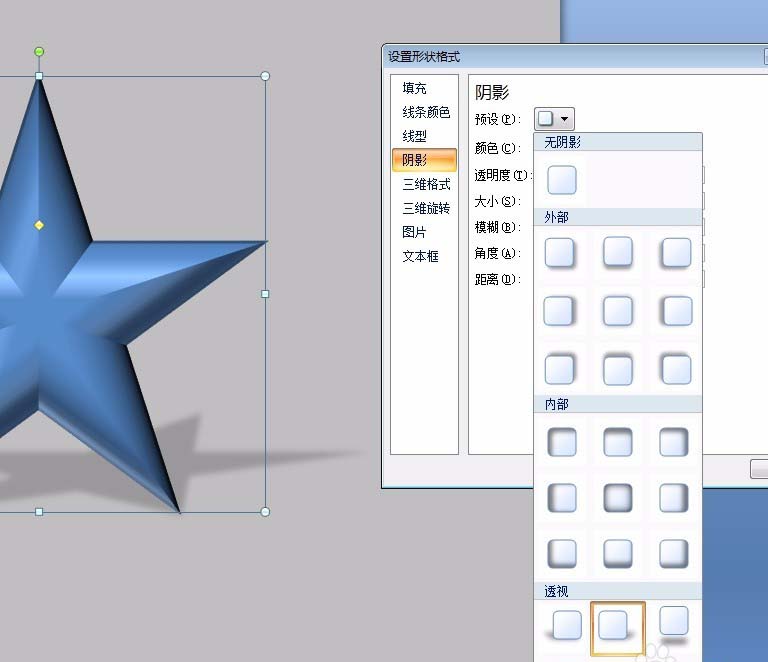Open the 图片 category
The height and width of the screenshot is (662, 768).
pos(414,232)
